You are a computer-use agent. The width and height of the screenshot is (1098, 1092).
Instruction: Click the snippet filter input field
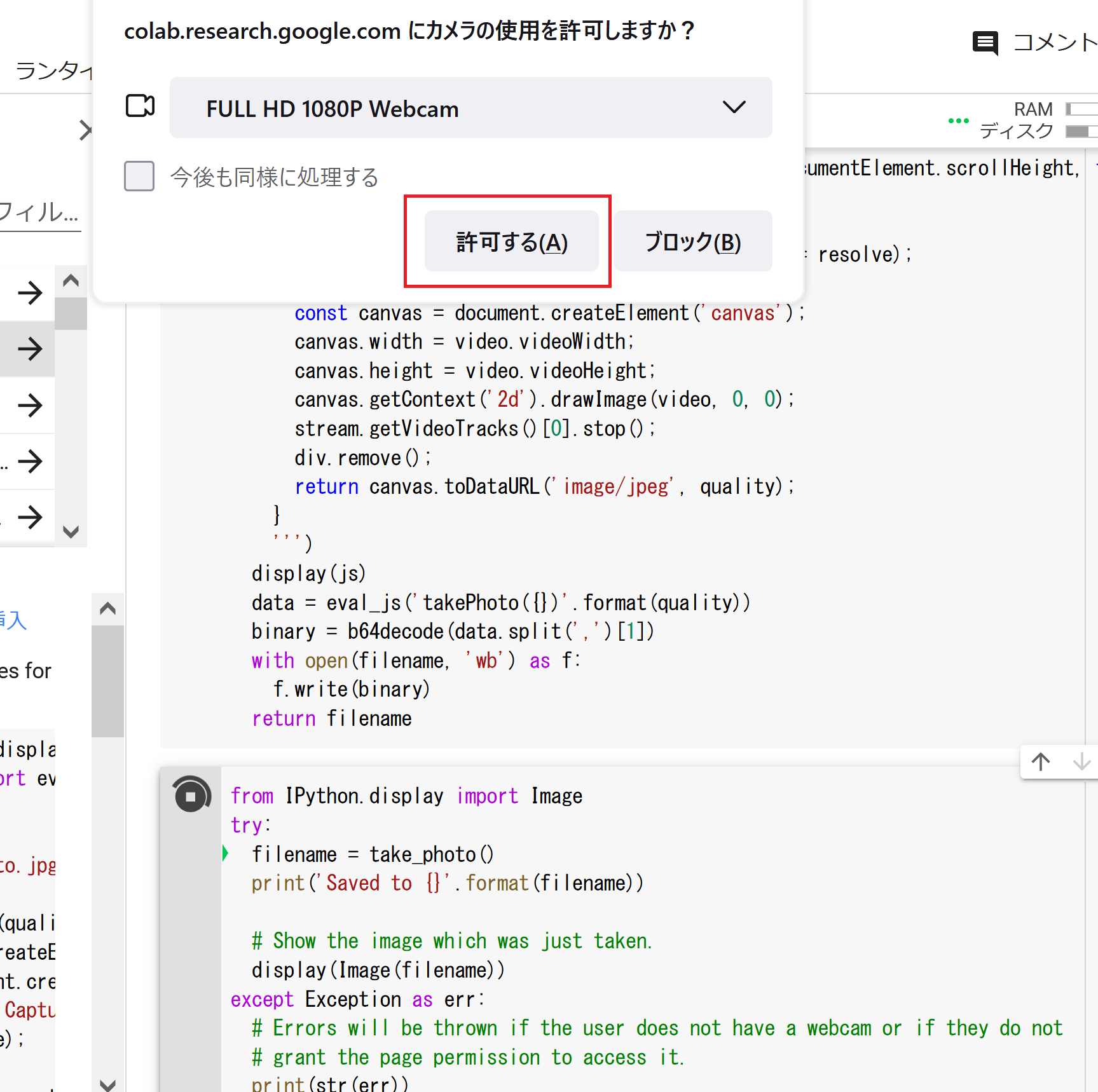click(40, 212)
